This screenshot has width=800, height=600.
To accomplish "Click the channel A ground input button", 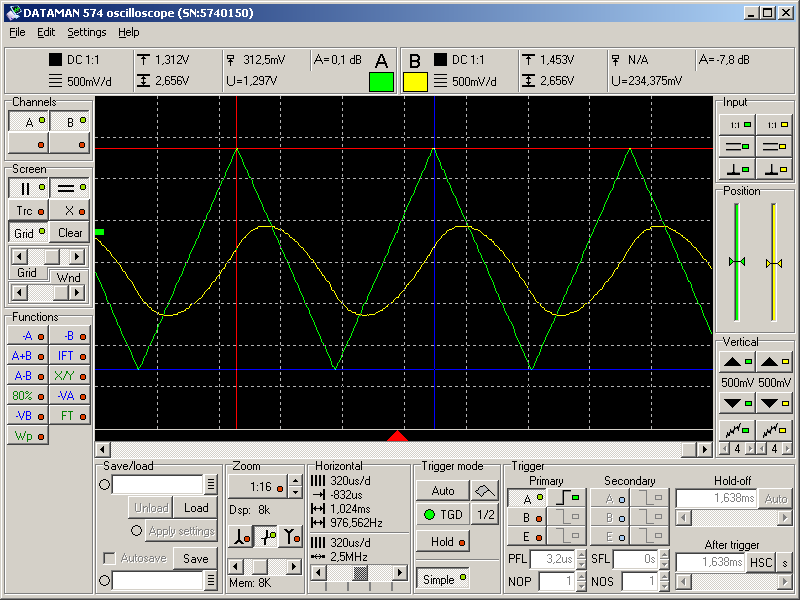I will [x=737, y=167].
